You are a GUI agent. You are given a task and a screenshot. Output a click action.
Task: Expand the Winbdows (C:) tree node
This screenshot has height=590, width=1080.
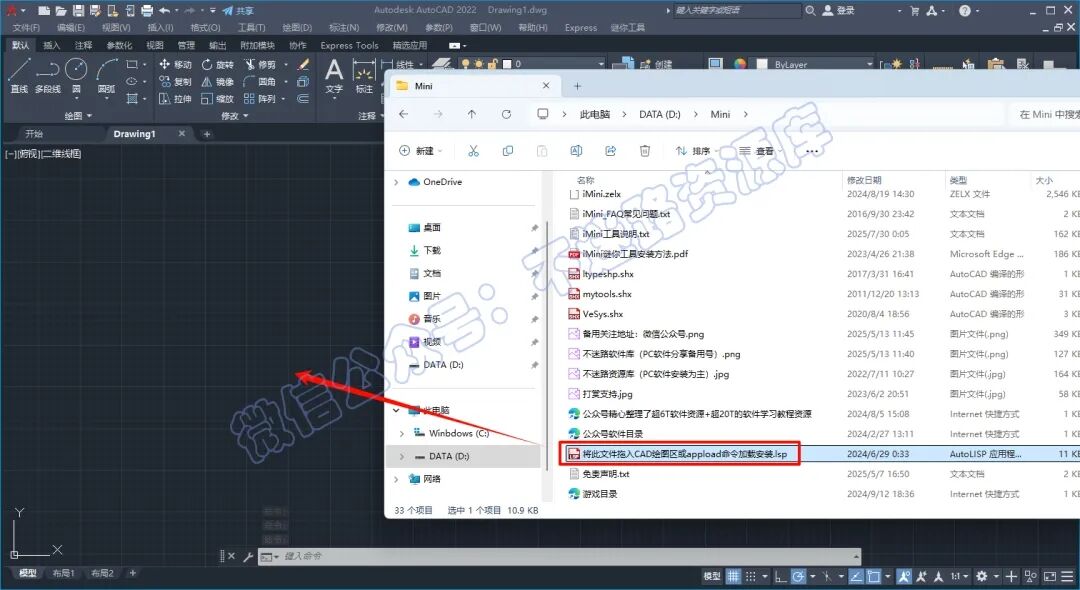click(x=402, y=433)
